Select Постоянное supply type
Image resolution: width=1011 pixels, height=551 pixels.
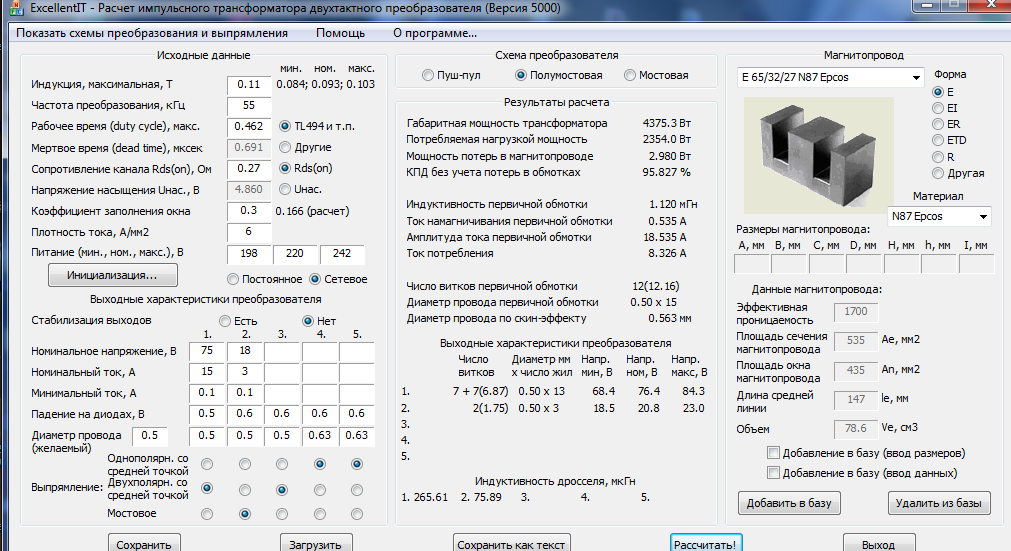233,280
